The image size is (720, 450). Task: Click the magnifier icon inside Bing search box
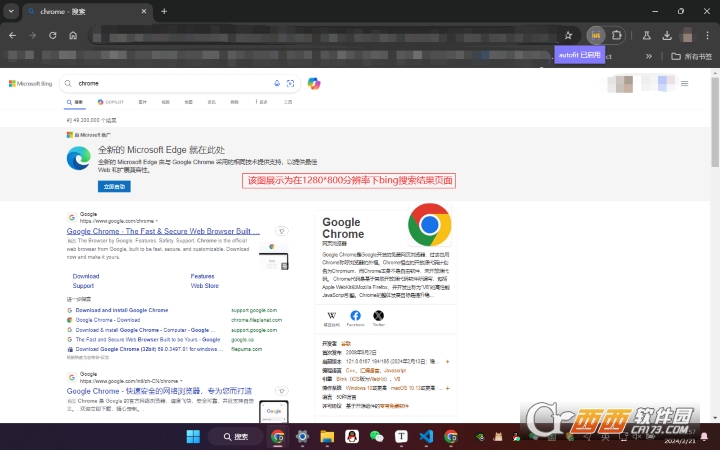pyautogui.click(x=68, y=83)
